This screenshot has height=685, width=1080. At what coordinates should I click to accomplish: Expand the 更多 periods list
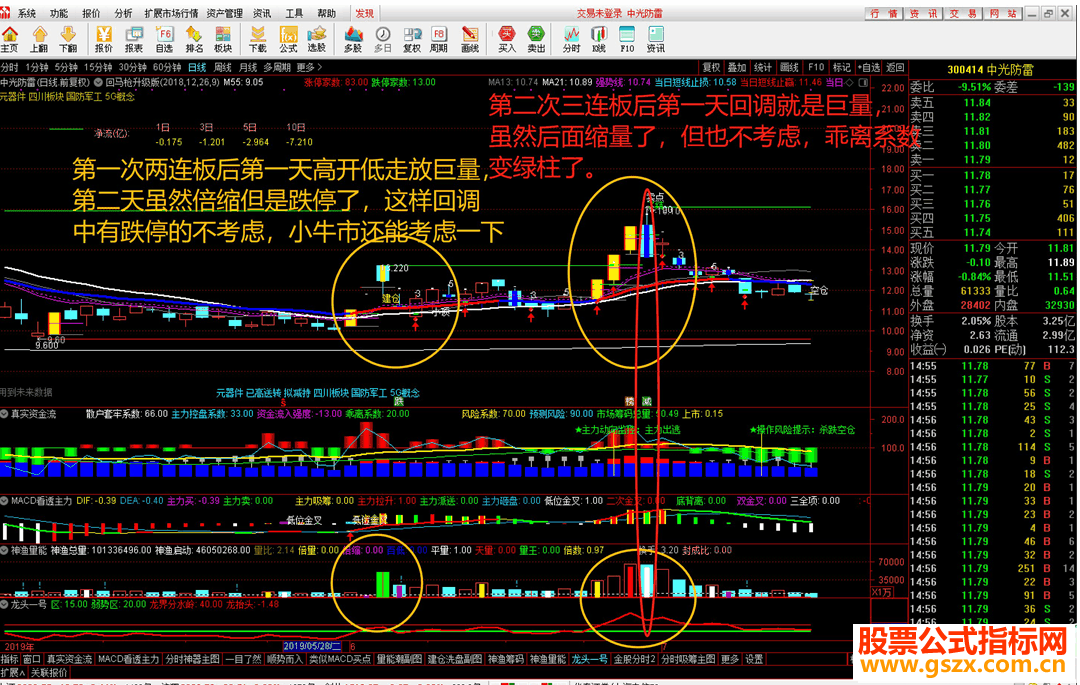click(x=309, y=67)
